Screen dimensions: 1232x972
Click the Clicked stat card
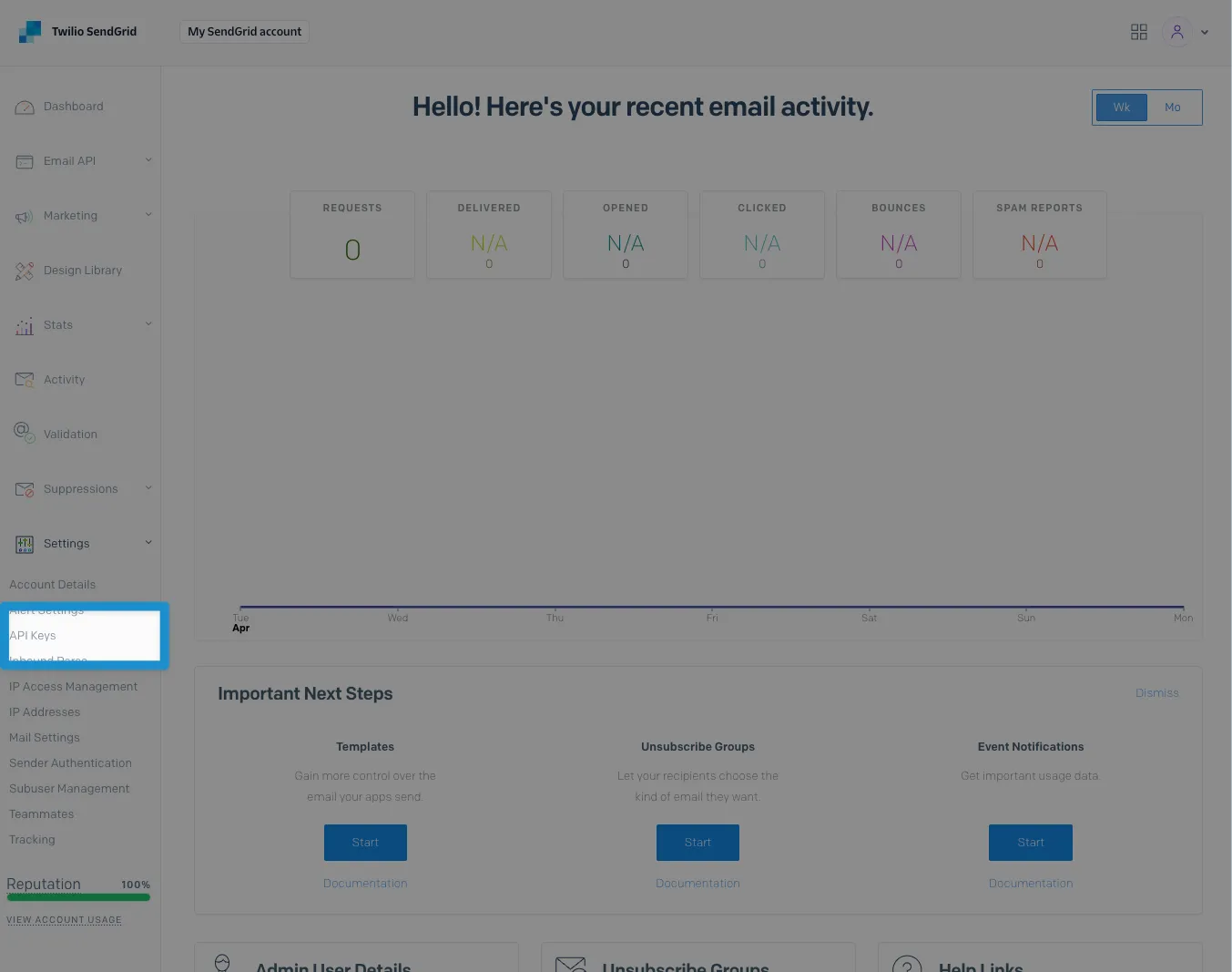(x=762, y=235)
